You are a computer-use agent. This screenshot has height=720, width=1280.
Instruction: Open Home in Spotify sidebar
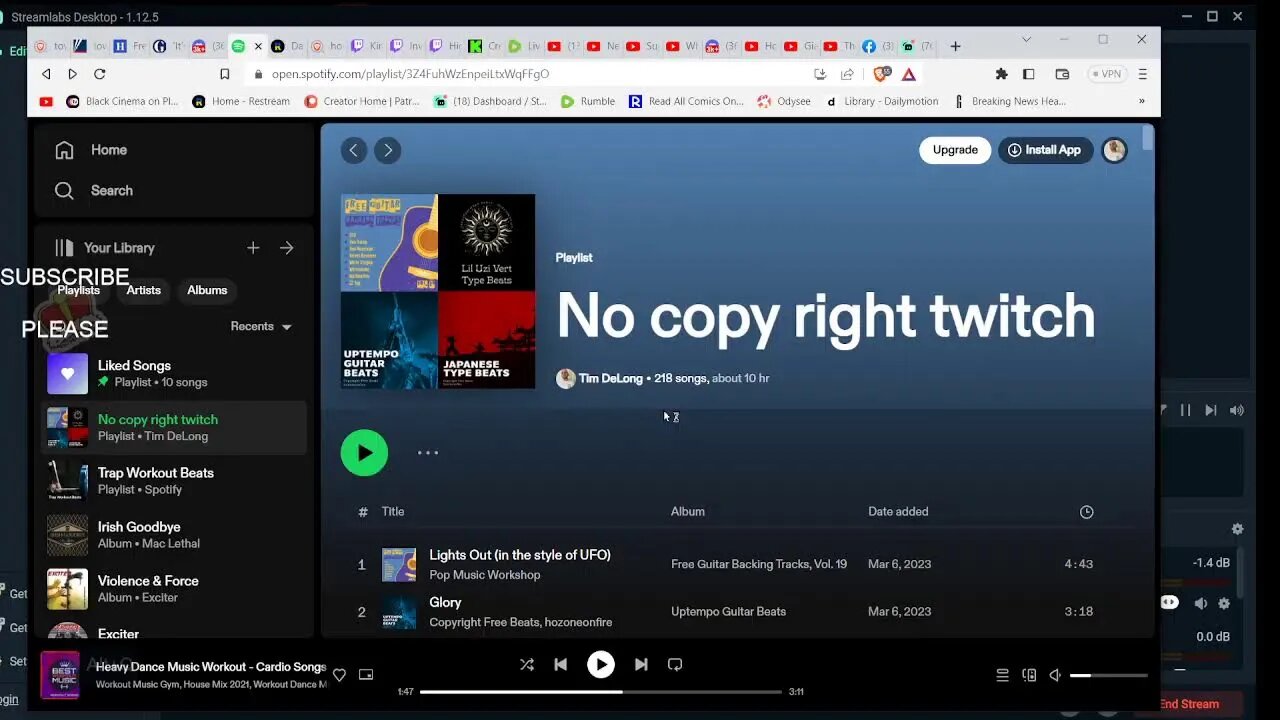click(91, 150)
